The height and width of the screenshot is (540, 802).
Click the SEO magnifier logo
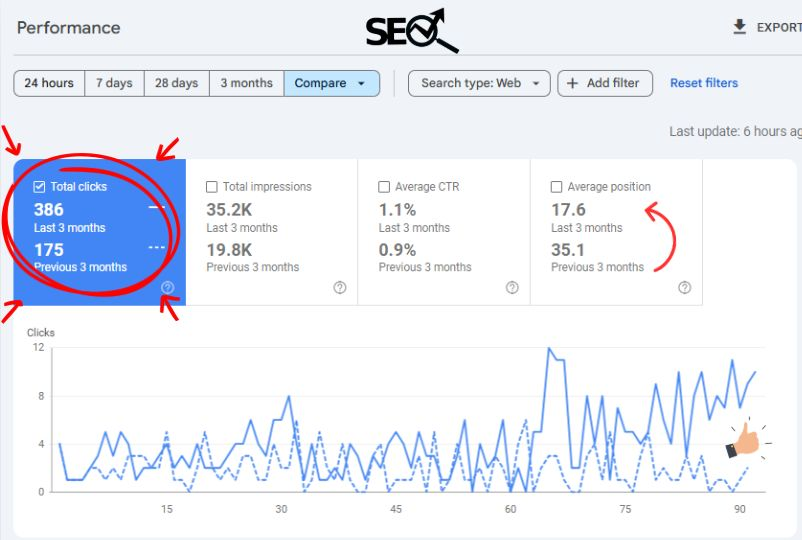[x=411, y=31]
